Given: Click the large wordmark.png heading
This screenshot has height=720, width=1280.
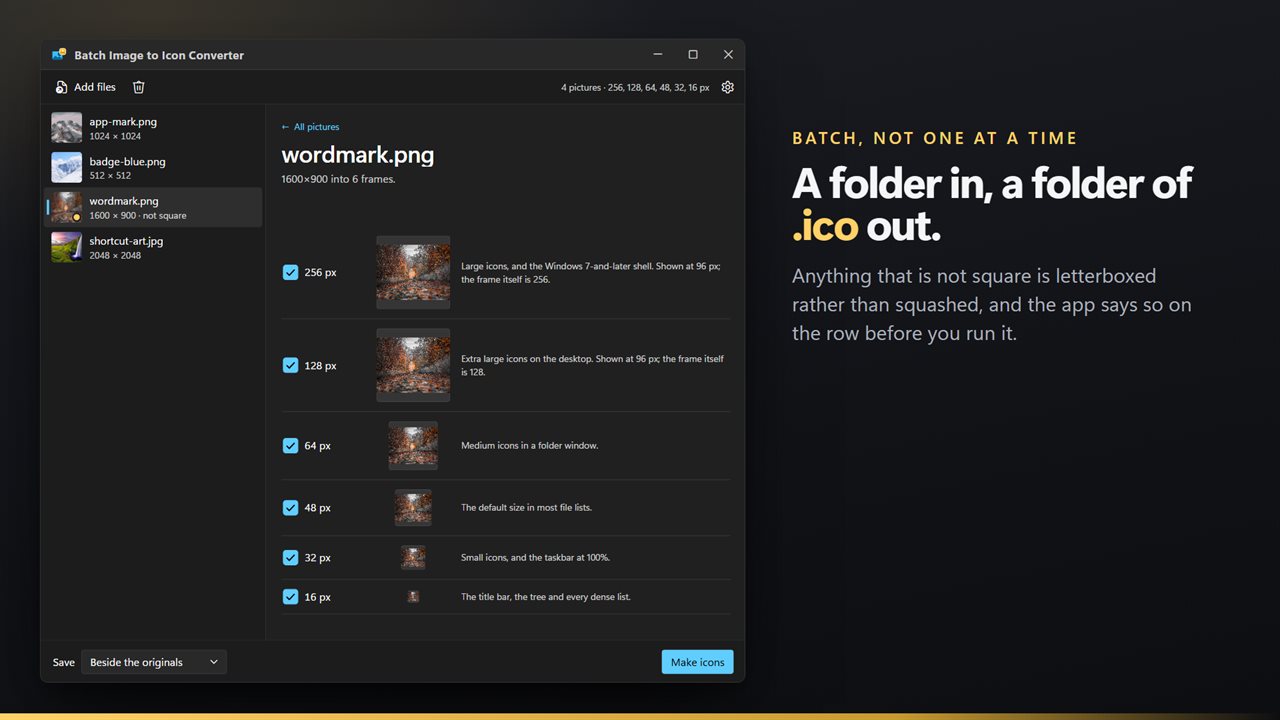Looking at the screenshot, I should point(358,155).
